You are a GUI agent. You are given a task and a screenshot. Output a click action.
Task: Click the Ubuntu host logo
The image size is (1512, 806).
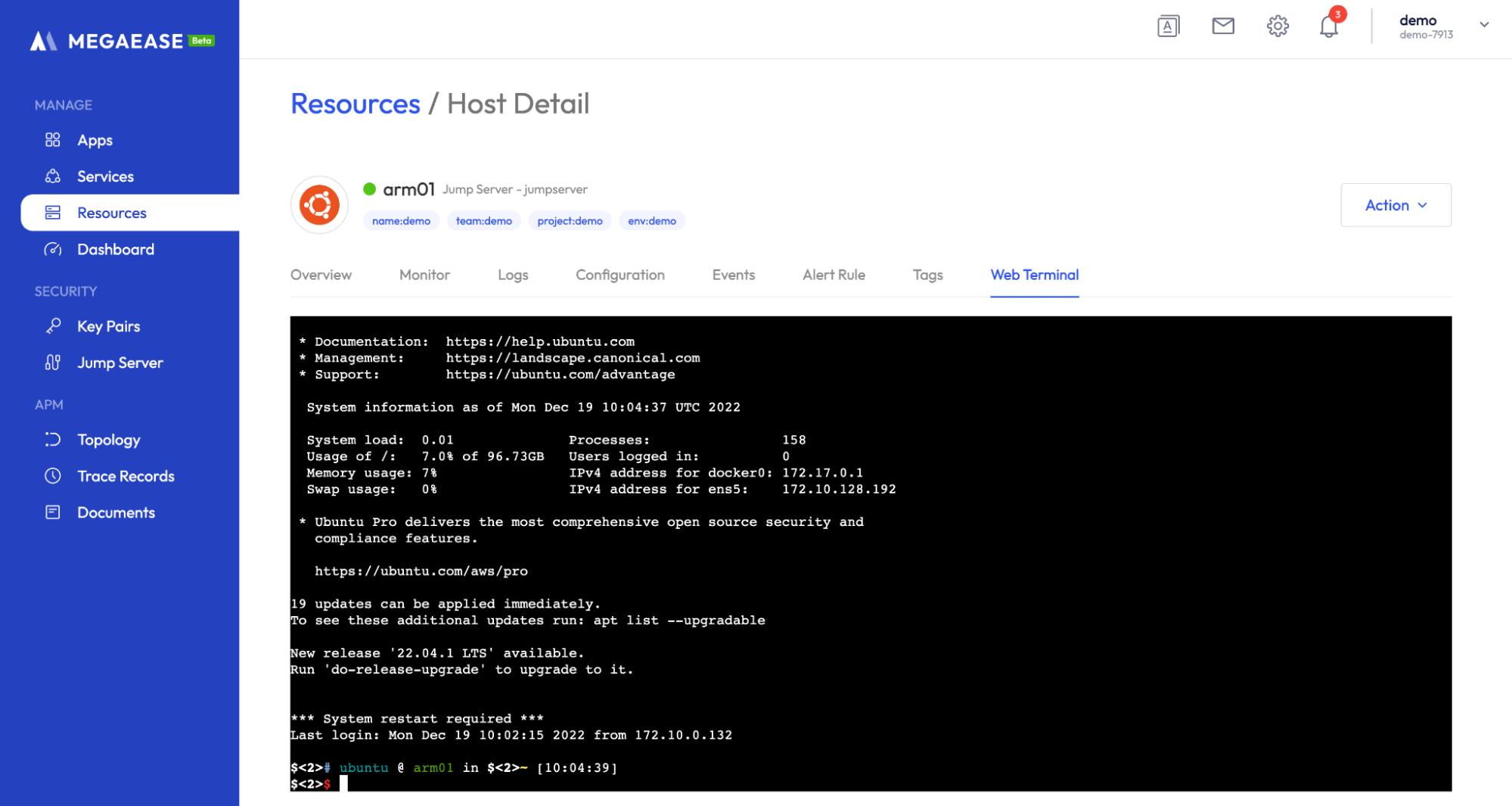(319, 205)
